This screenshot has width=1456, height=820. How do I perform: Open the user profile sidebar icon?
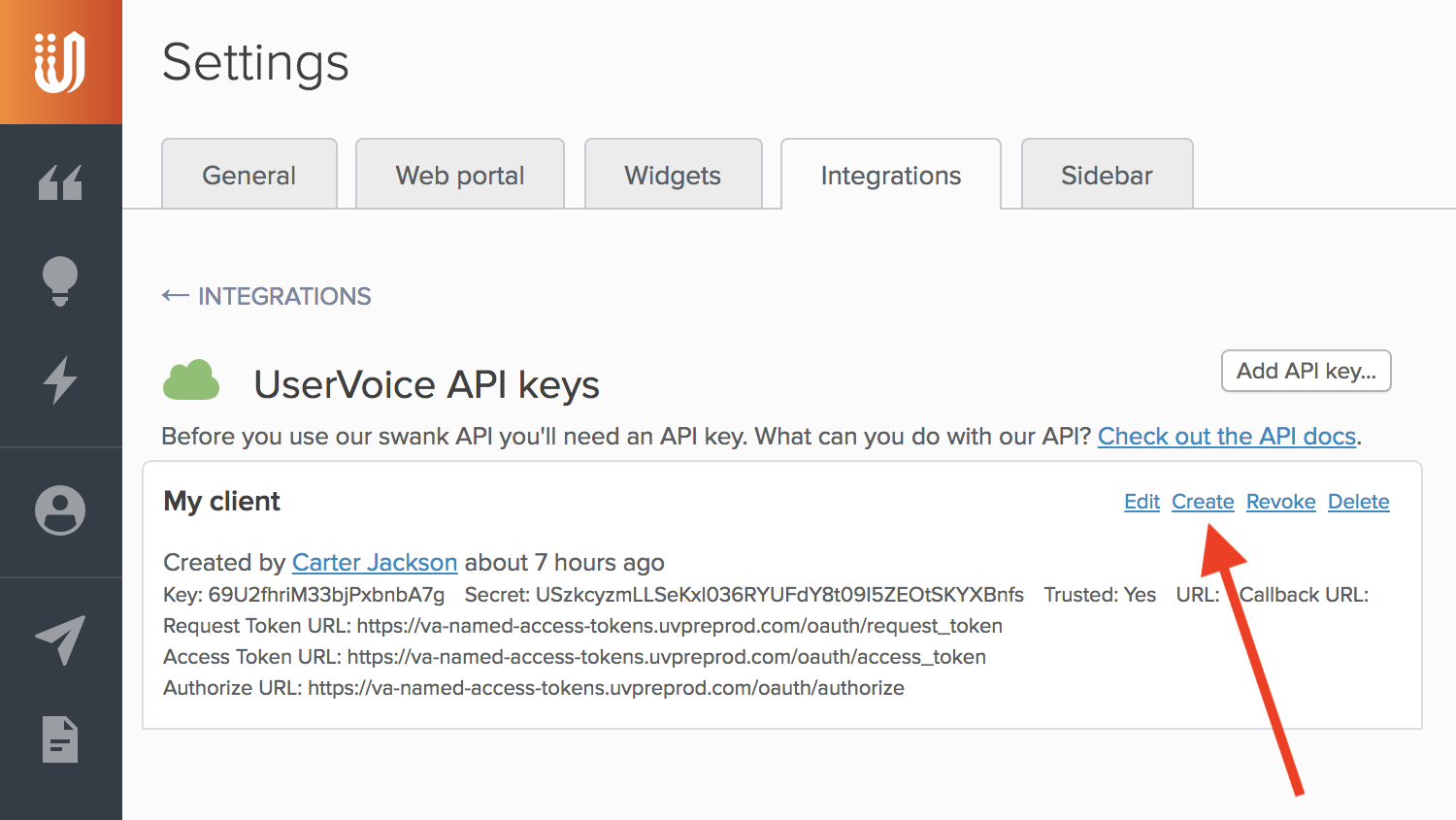coord(60,511)
